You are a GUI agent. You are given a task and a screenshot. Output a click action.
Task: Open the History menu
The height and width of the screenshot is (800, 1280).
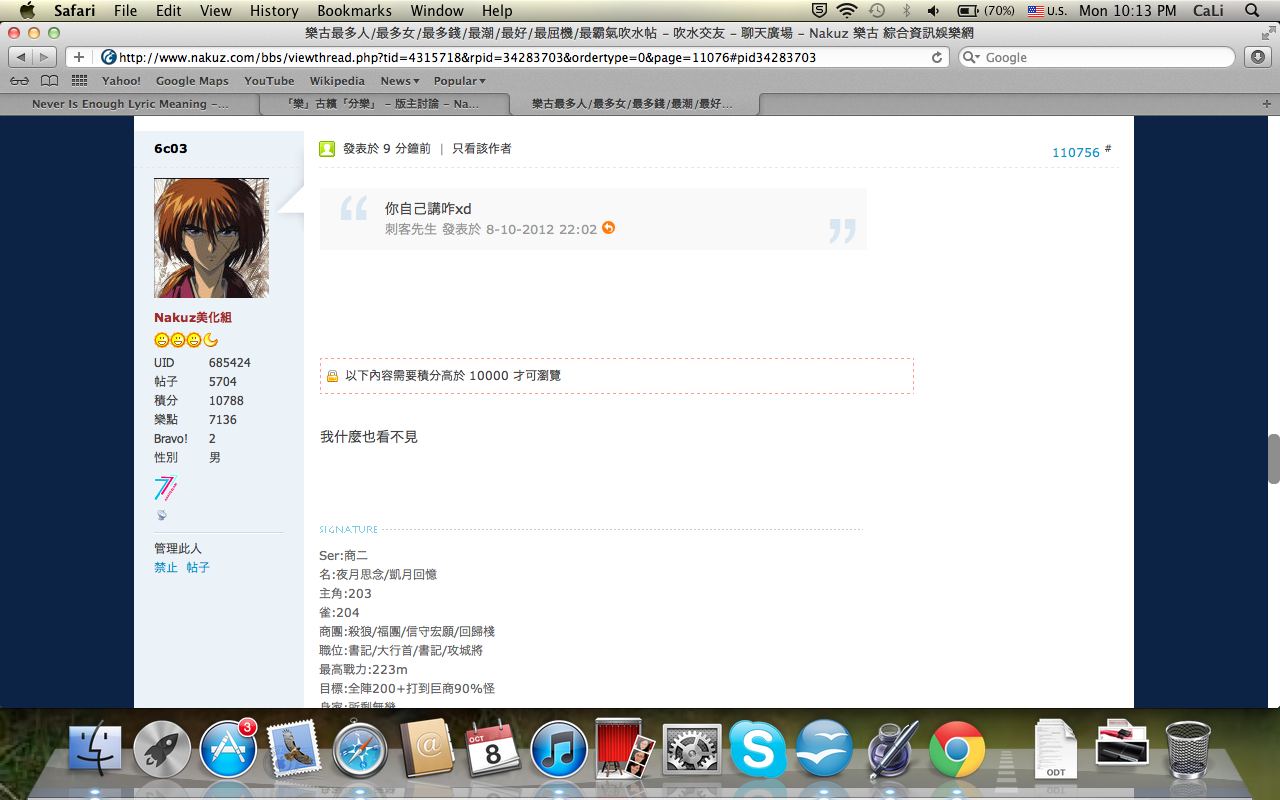click(x=274, y=11)
